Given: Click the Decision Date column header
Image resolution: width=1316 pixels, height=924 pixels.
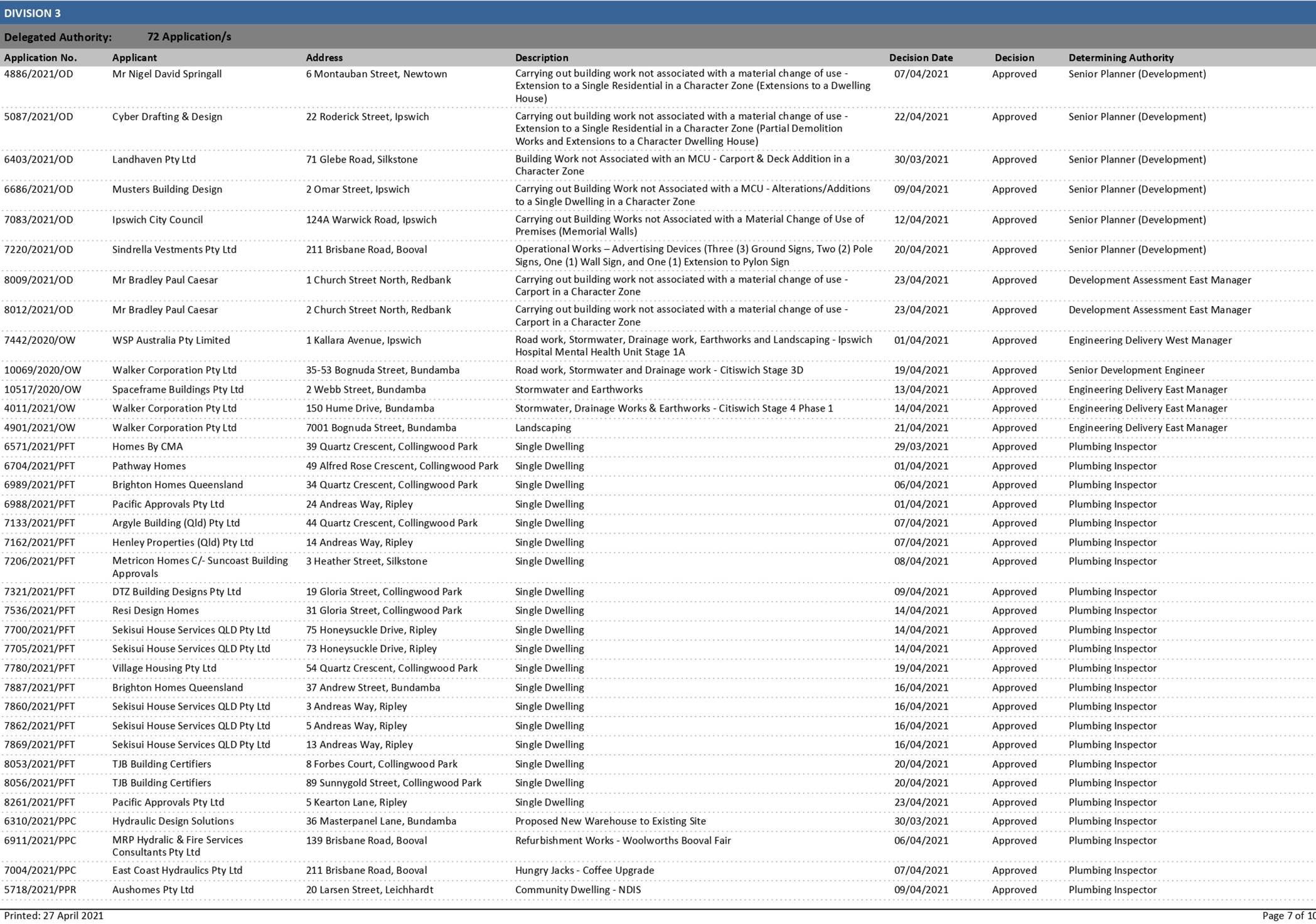Looking at the screenshot, I should [x=920, y=58].
